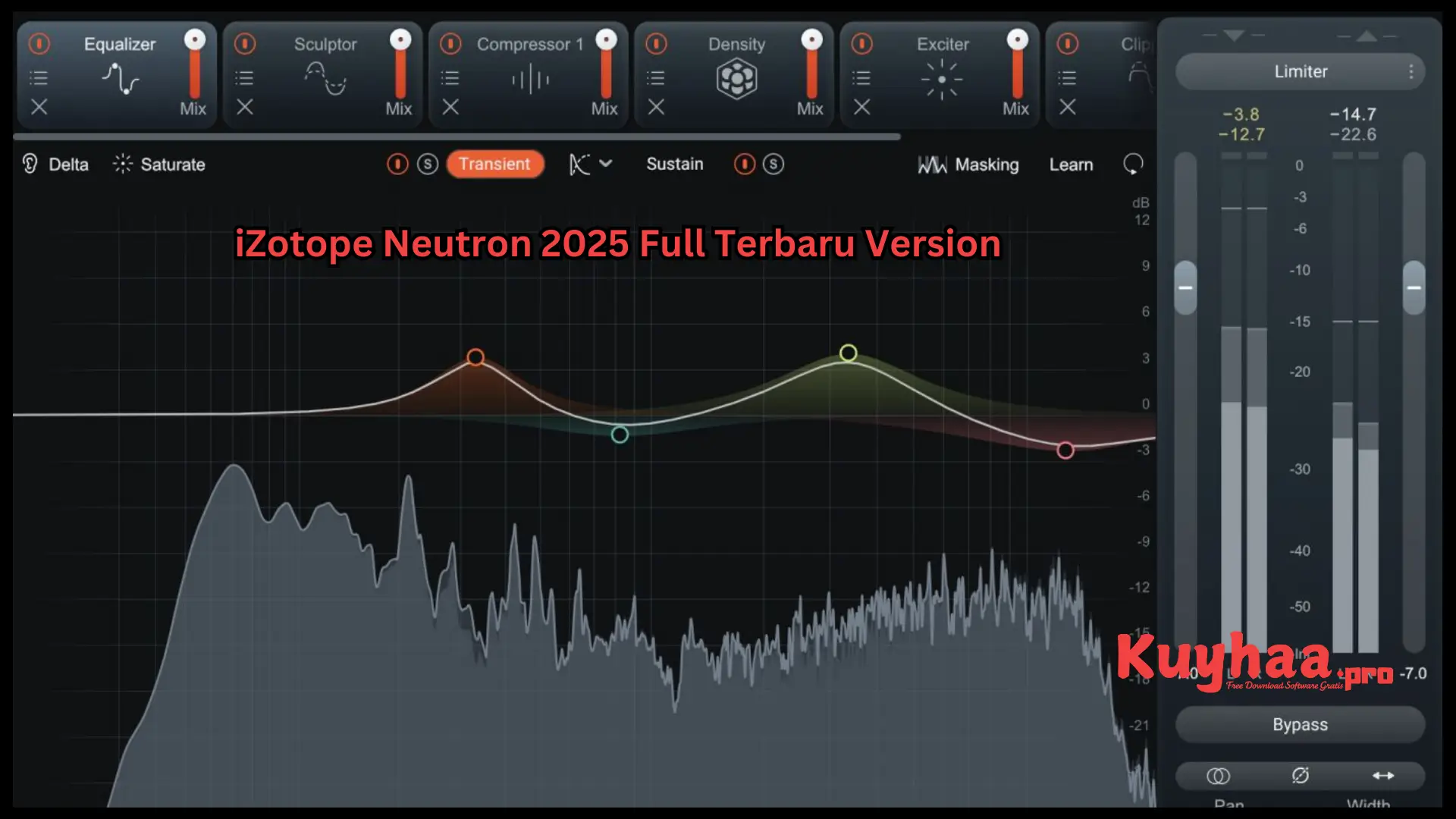The width and height of the screenshot is (1456, 819).
Task: Click the Learn button
Action: [x=1071, y=165]
